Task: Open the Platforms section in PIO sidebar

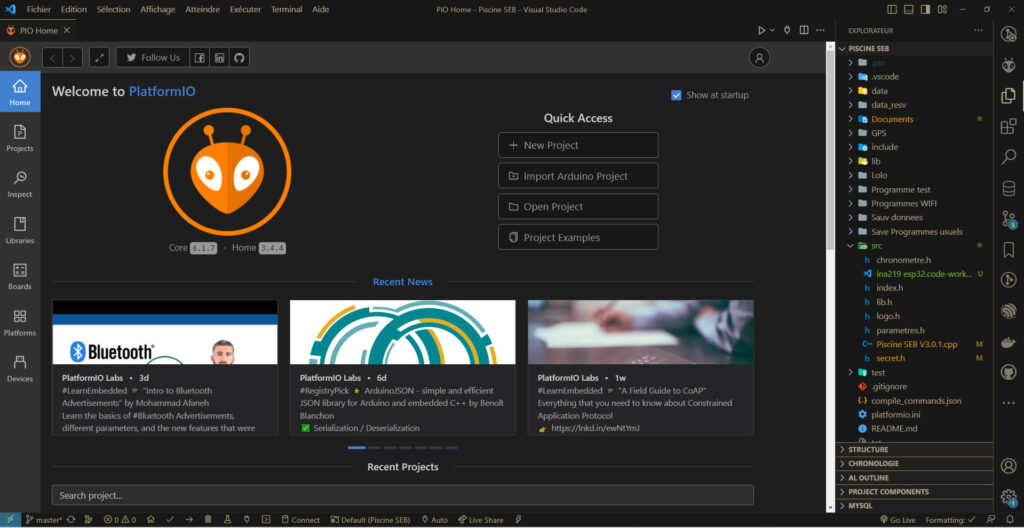Action: click(20, 323)
